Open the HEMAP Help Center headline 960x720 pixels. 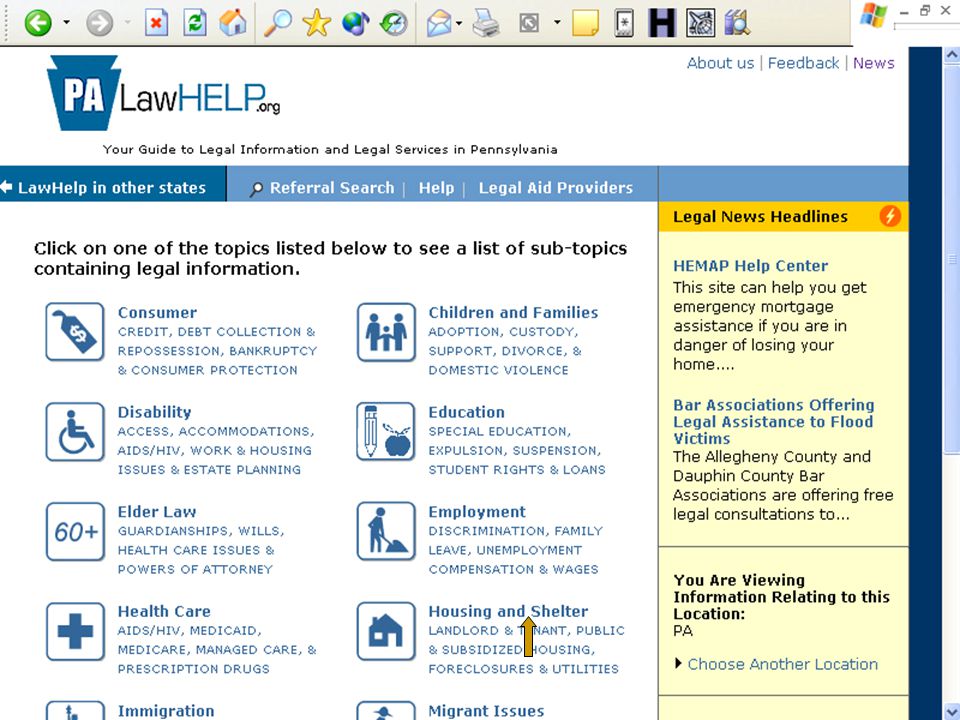click(750, 266)
